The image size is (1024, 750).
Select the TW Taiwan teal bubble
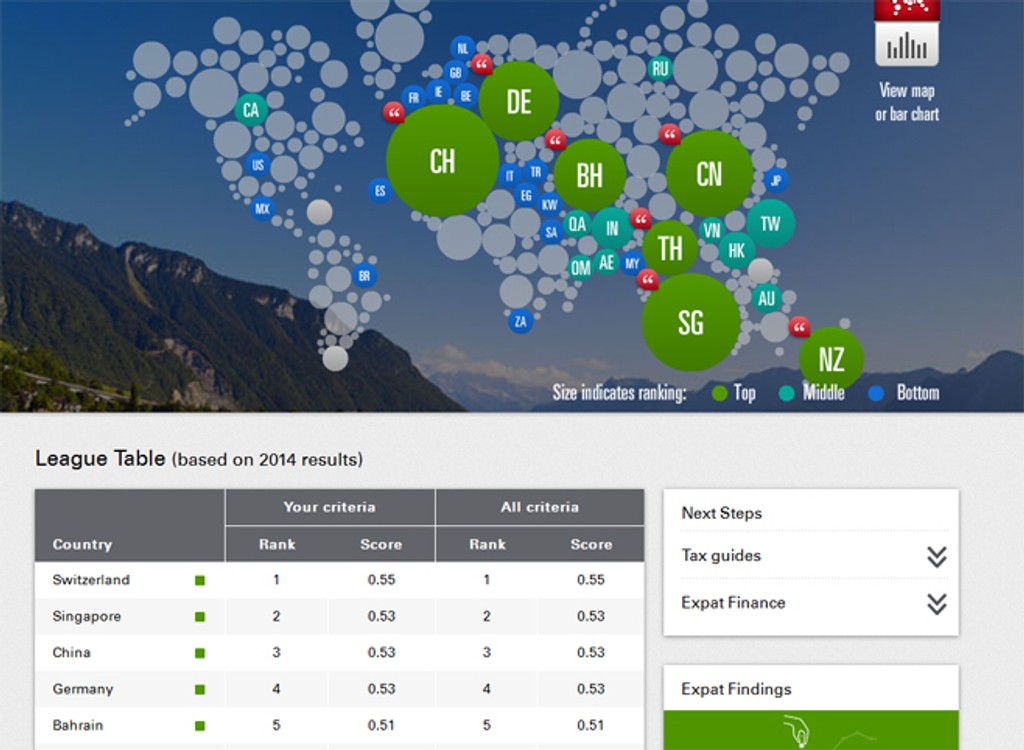[x=770, y=223]
